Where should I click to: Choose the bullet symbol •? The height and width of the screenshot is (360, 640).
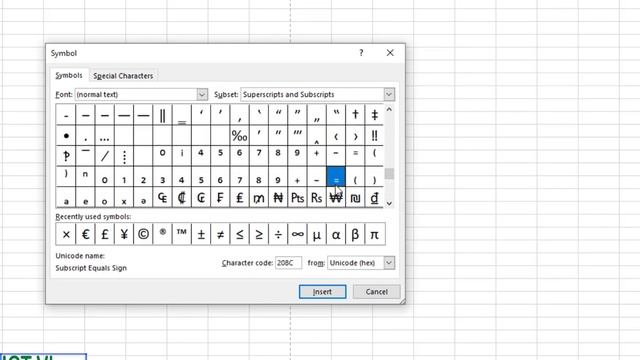click(x=66, y=136)
